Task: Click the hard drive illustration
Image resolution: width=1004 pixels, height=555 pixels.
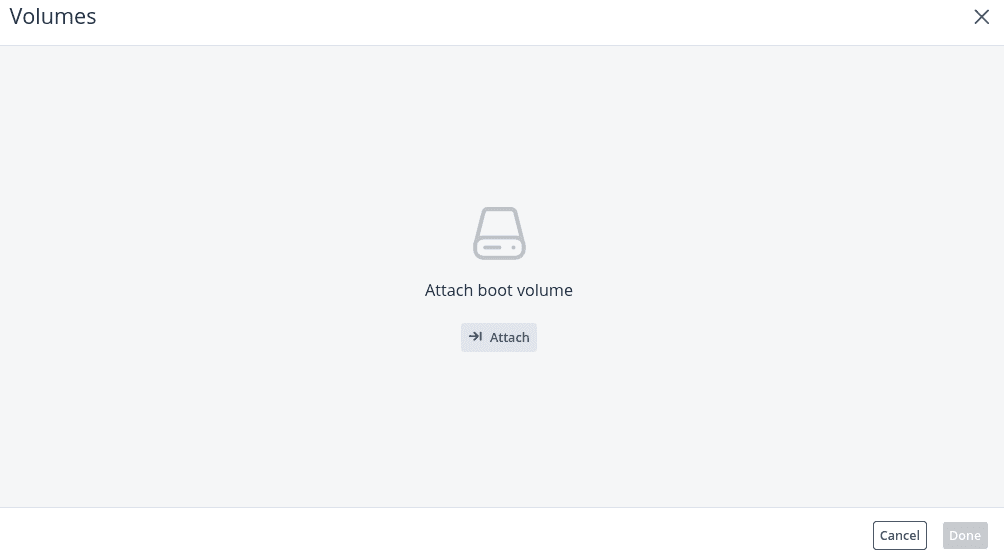Action: (499, 233)
